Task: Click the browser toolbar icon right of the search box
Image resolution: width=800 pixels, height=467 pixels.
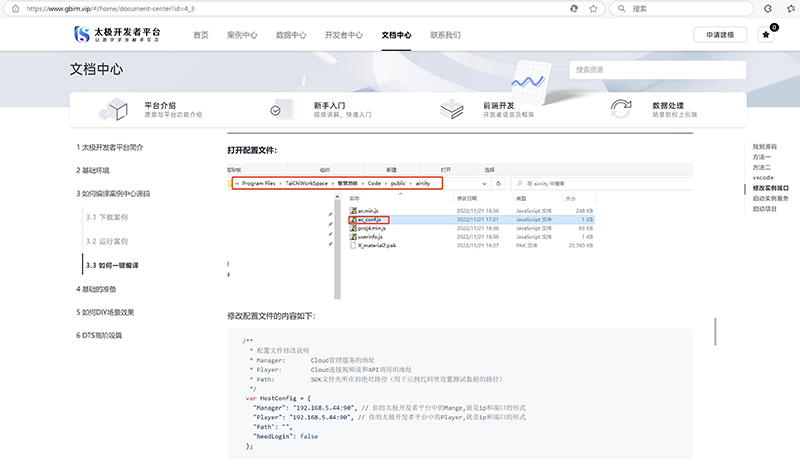Action: point(768,9)
